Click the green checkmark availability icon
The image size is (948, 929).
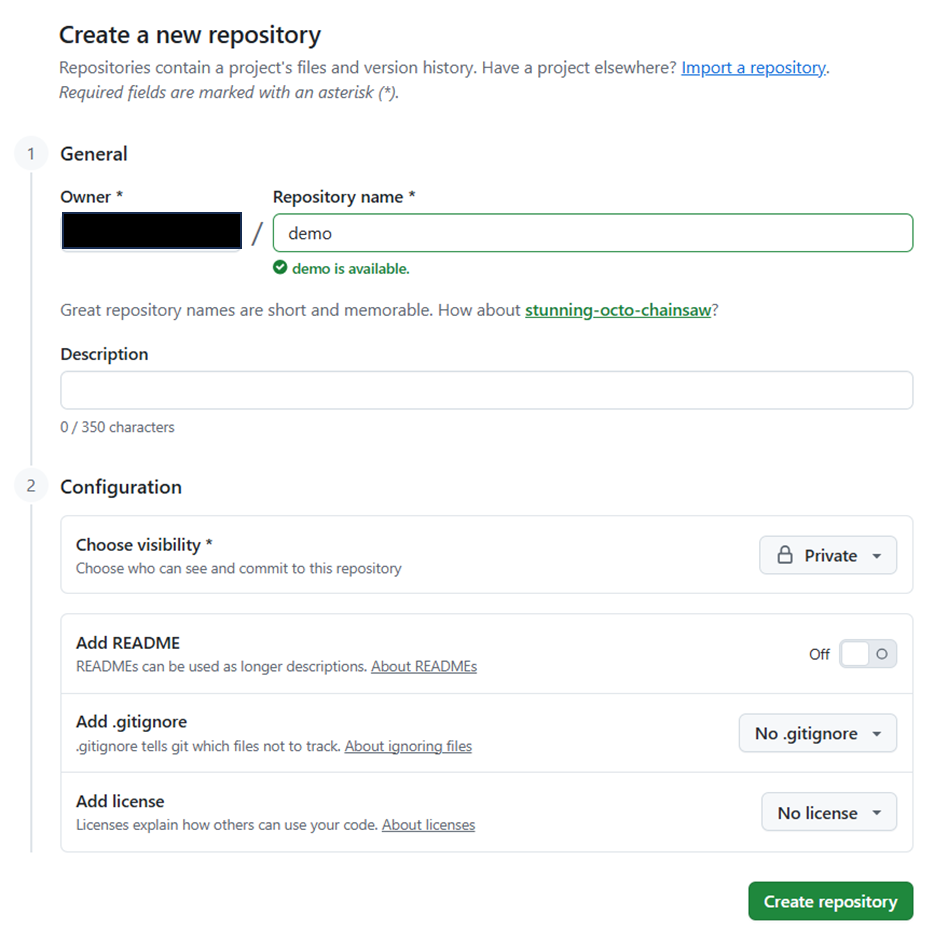click(281, 268)
